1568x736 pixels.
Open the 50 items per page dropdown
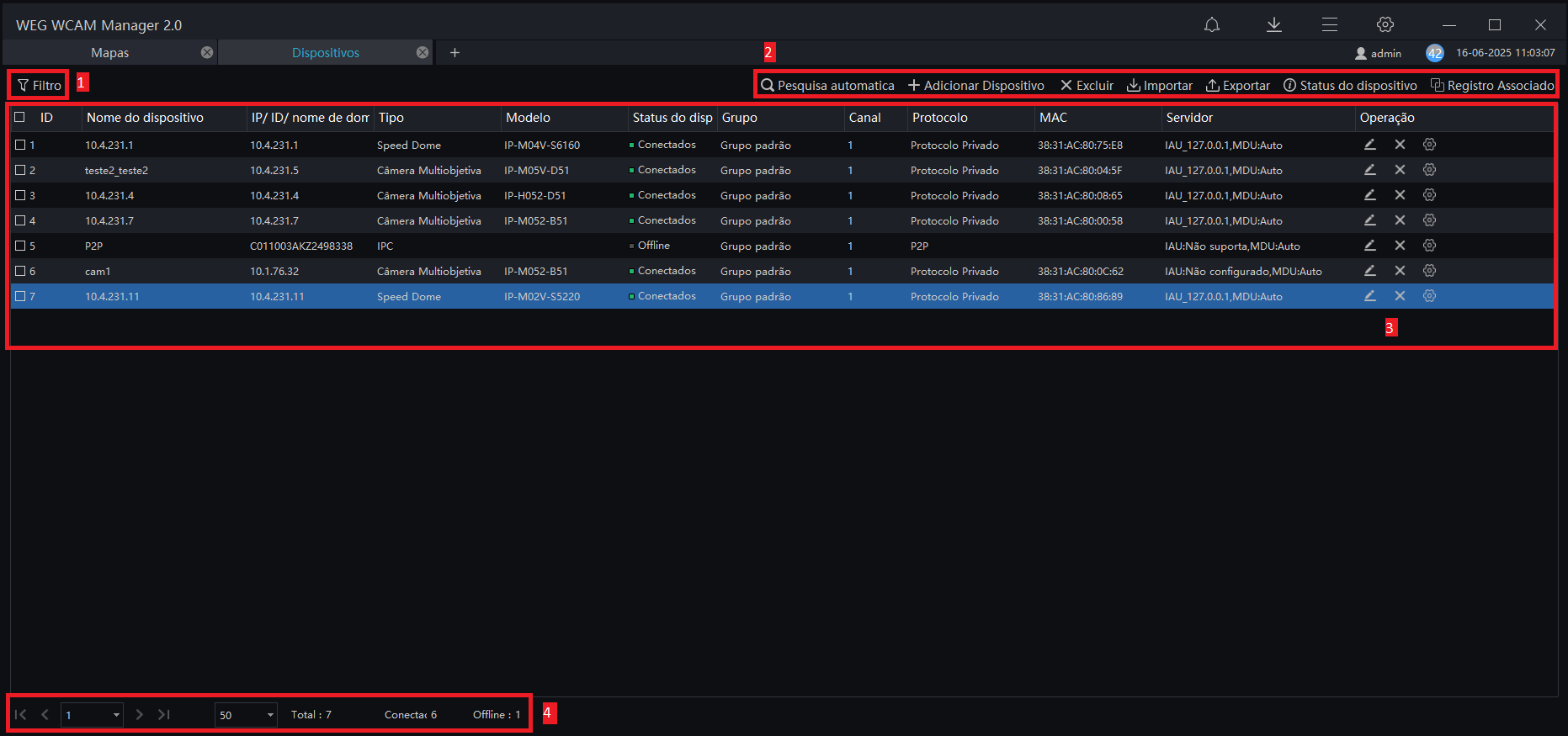246,715
